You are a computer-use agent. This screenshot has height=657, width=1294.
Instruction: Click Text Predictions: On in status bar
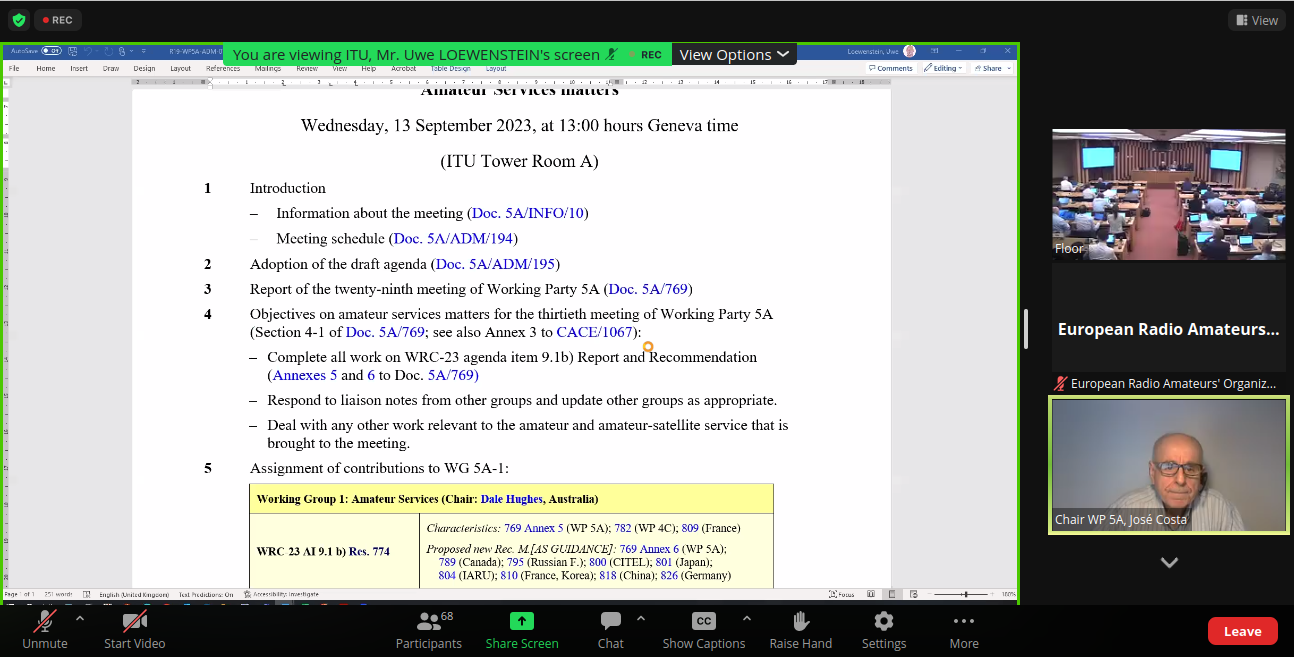pos(206,594)
